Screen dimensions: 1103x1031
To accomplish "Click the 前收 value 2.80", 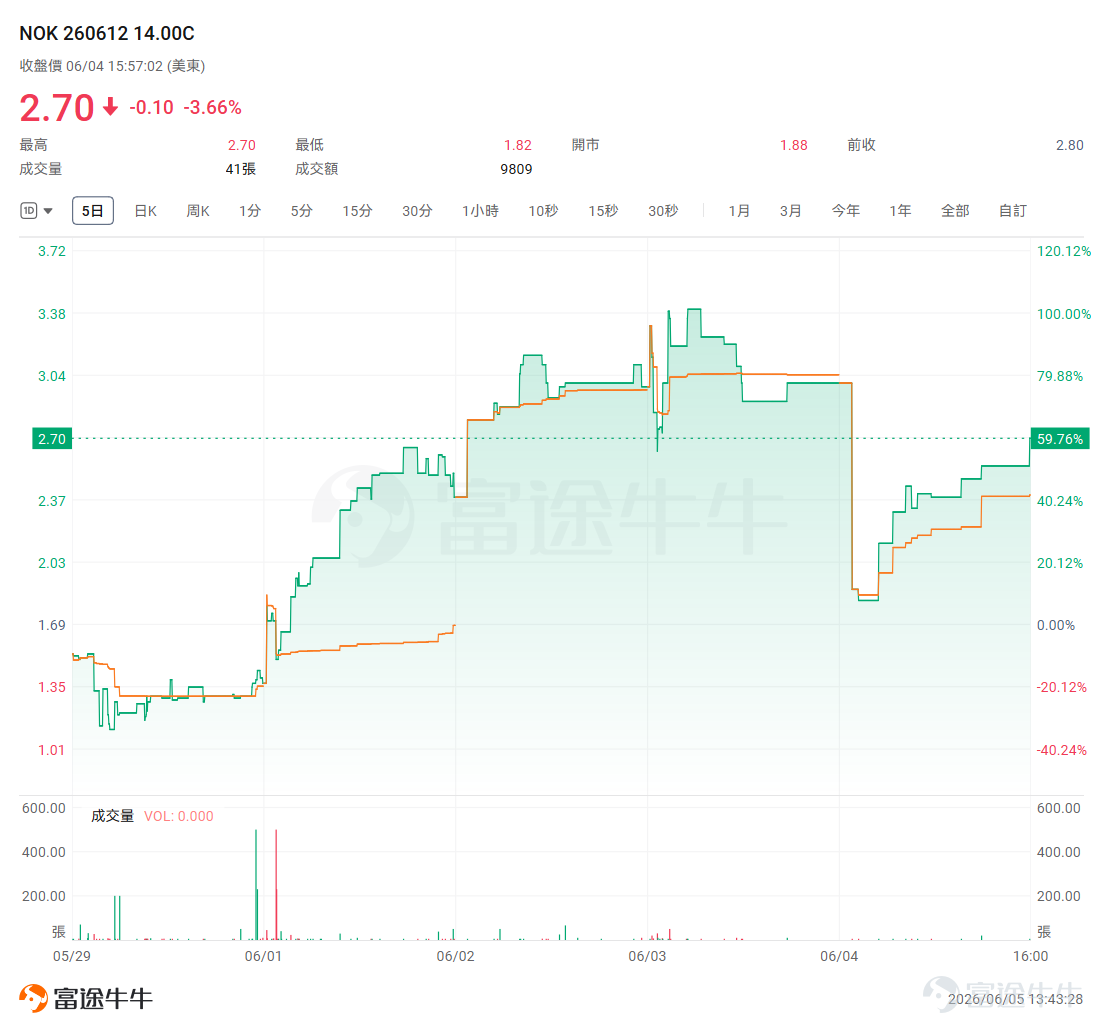I will (x=1069, y=145).
